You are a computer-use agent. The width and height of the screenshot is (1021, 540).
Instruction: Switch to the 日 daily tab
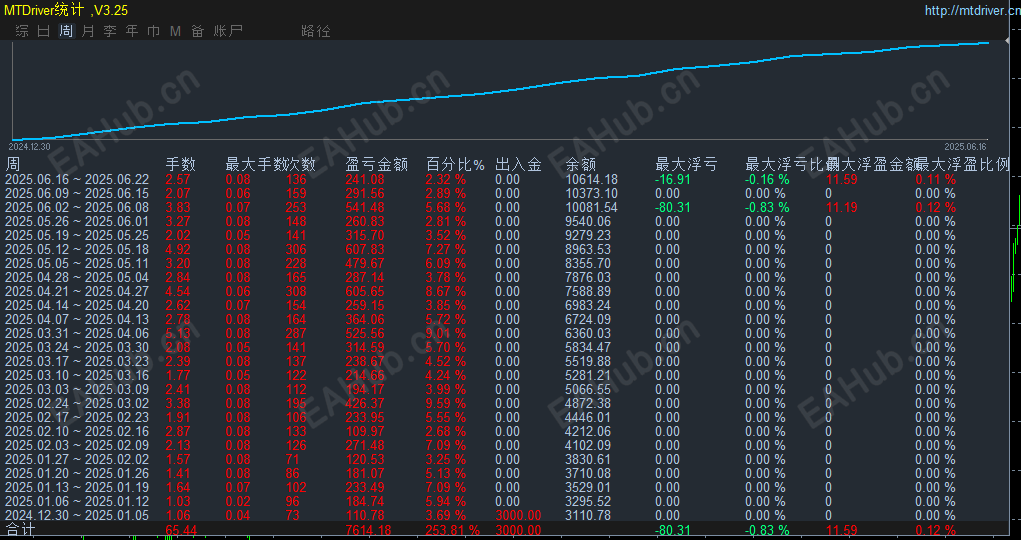coord(44,31)
